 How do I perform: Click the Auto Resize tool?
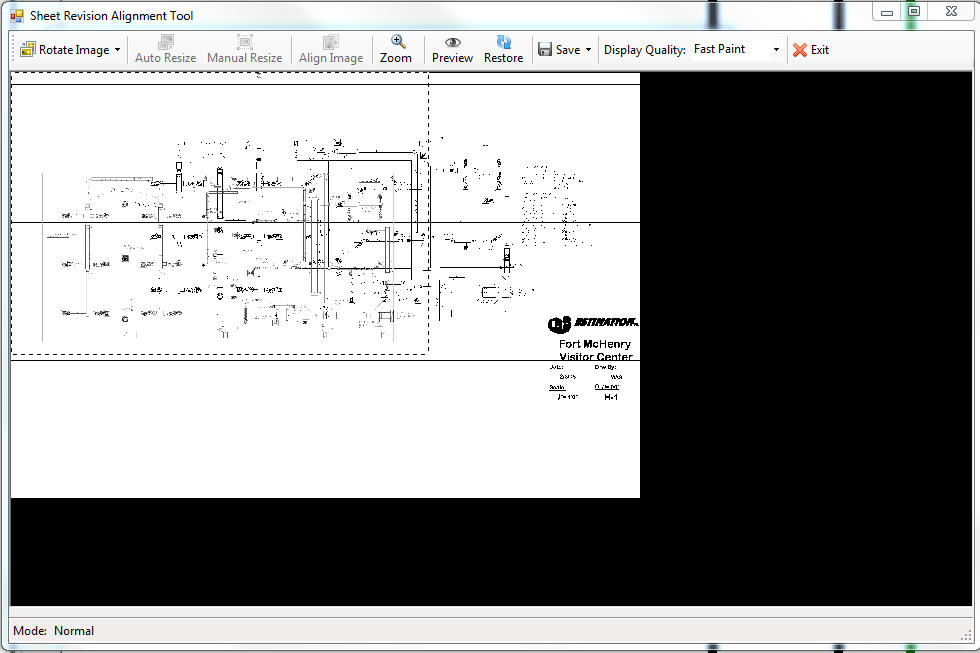click(x=166, y=49)
